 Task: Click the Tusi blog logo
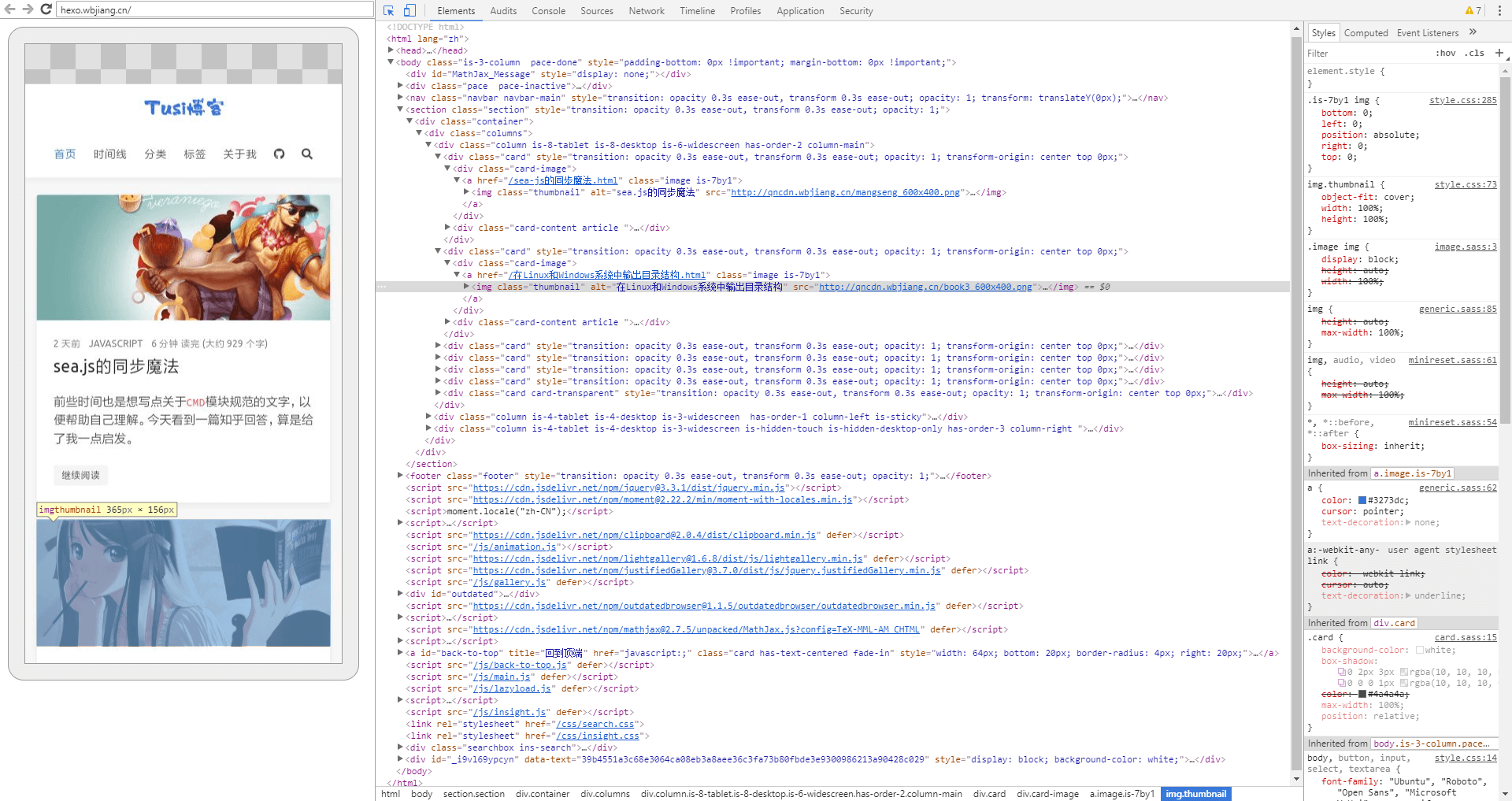tap(183, 107)
